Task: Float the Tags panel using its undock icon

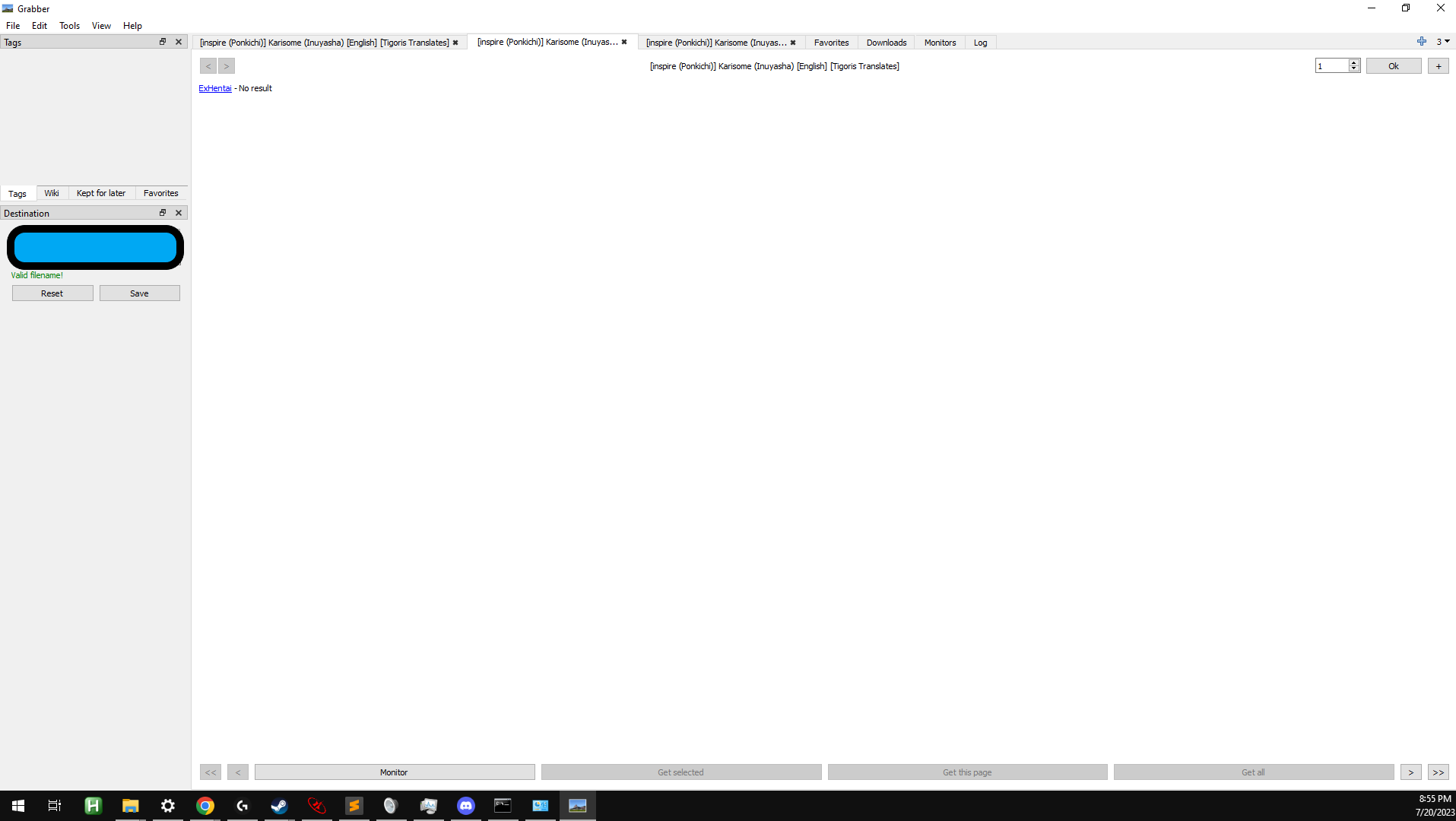Action: click(162, 42)
